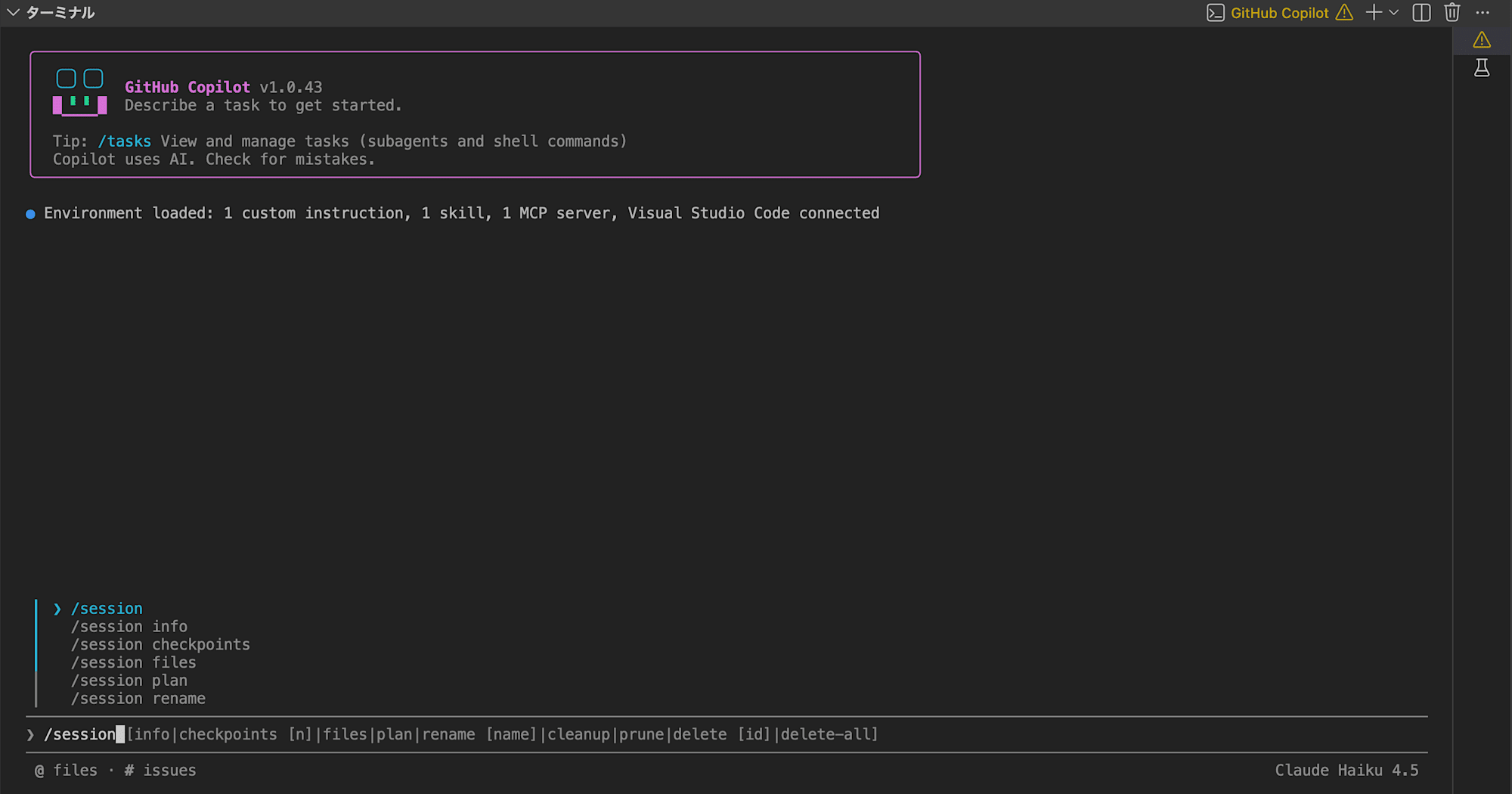The width and height of the screenshot is (1512, 794).
Task: Click the GitHub Copilot terminal icon
Action: (x=1215, y=13)
